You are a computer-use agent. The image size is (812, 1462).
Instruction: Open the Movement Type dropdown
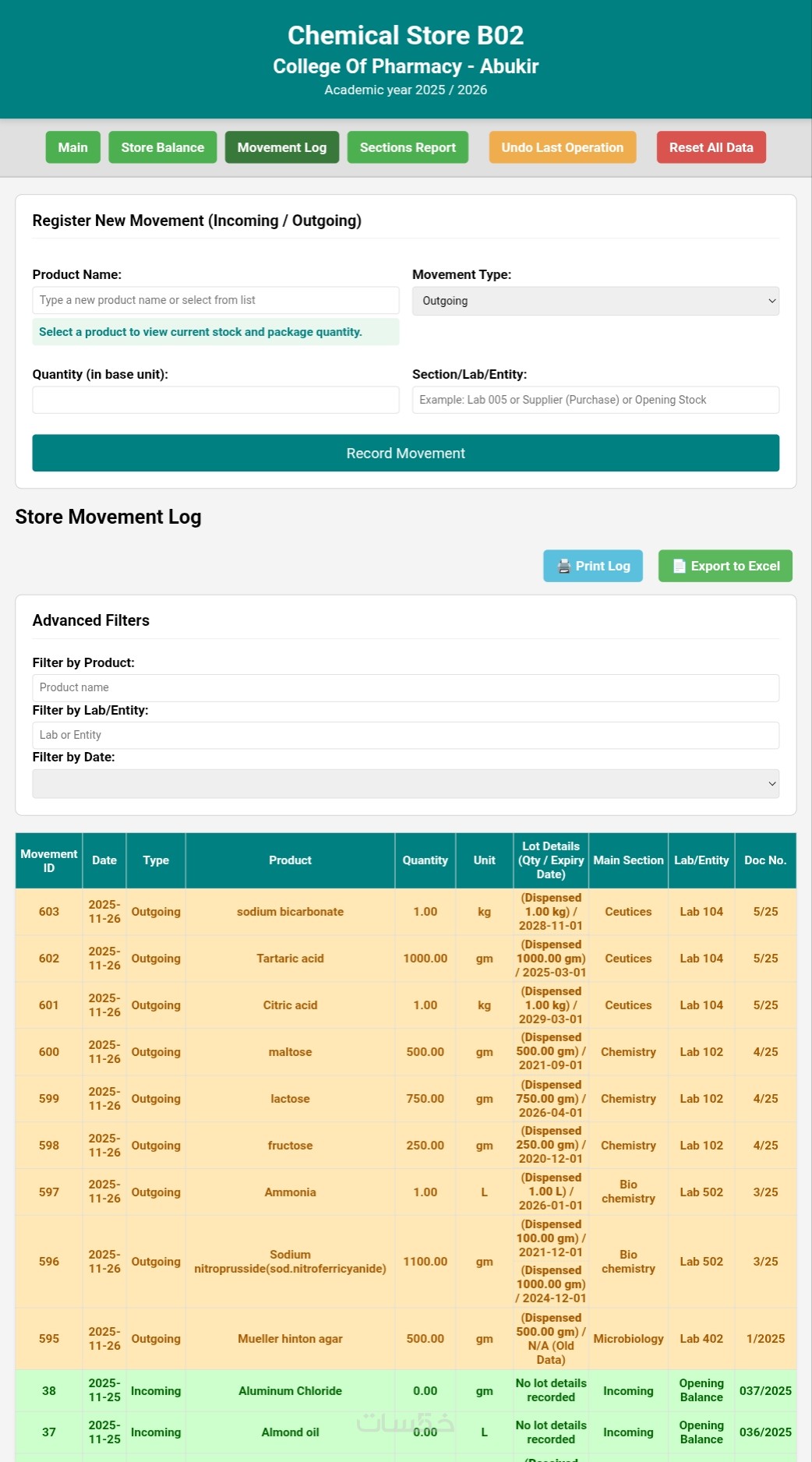[x=595, y=302]
